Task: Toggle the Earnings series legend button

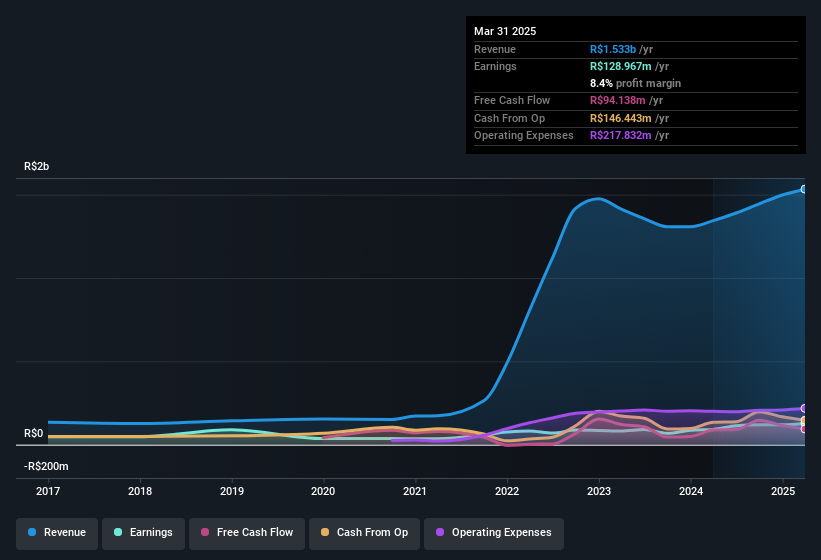Action: pyautogui.click(x=143, y=533)
